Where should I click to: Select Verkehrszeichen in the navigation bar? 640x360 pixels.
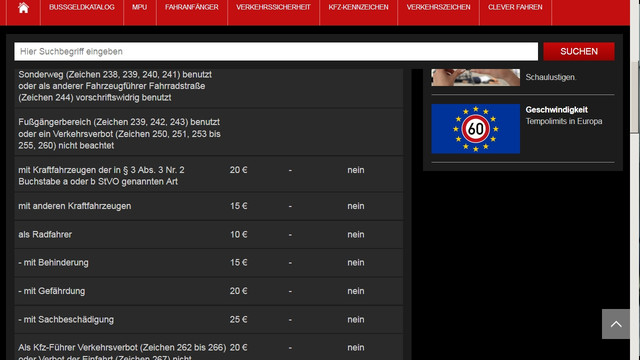pyautogui.click(x=438, y=7)
